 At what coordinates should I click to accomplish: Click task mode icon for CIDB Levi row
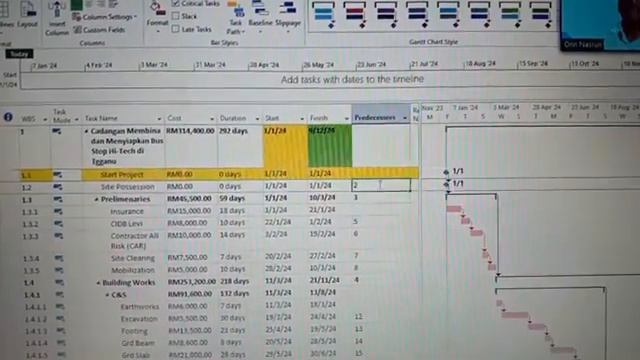pos(58,224)
